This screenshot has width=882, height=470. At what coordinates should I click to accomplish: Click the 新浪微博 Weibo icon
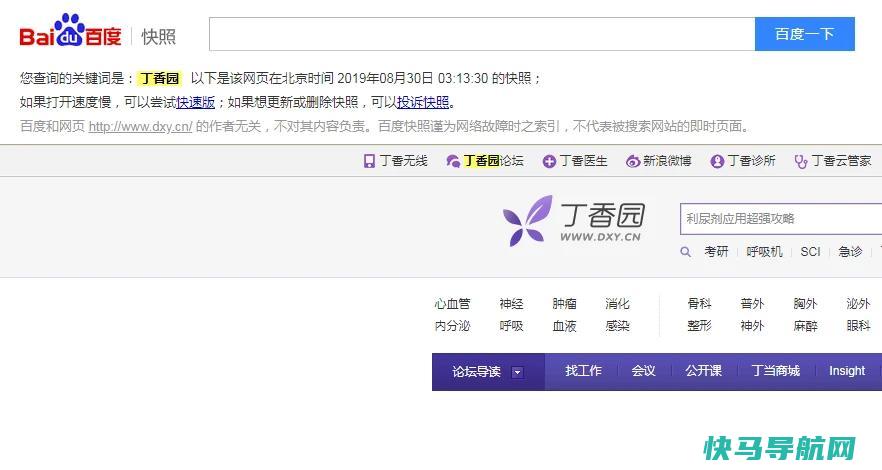tap(633, 161)
